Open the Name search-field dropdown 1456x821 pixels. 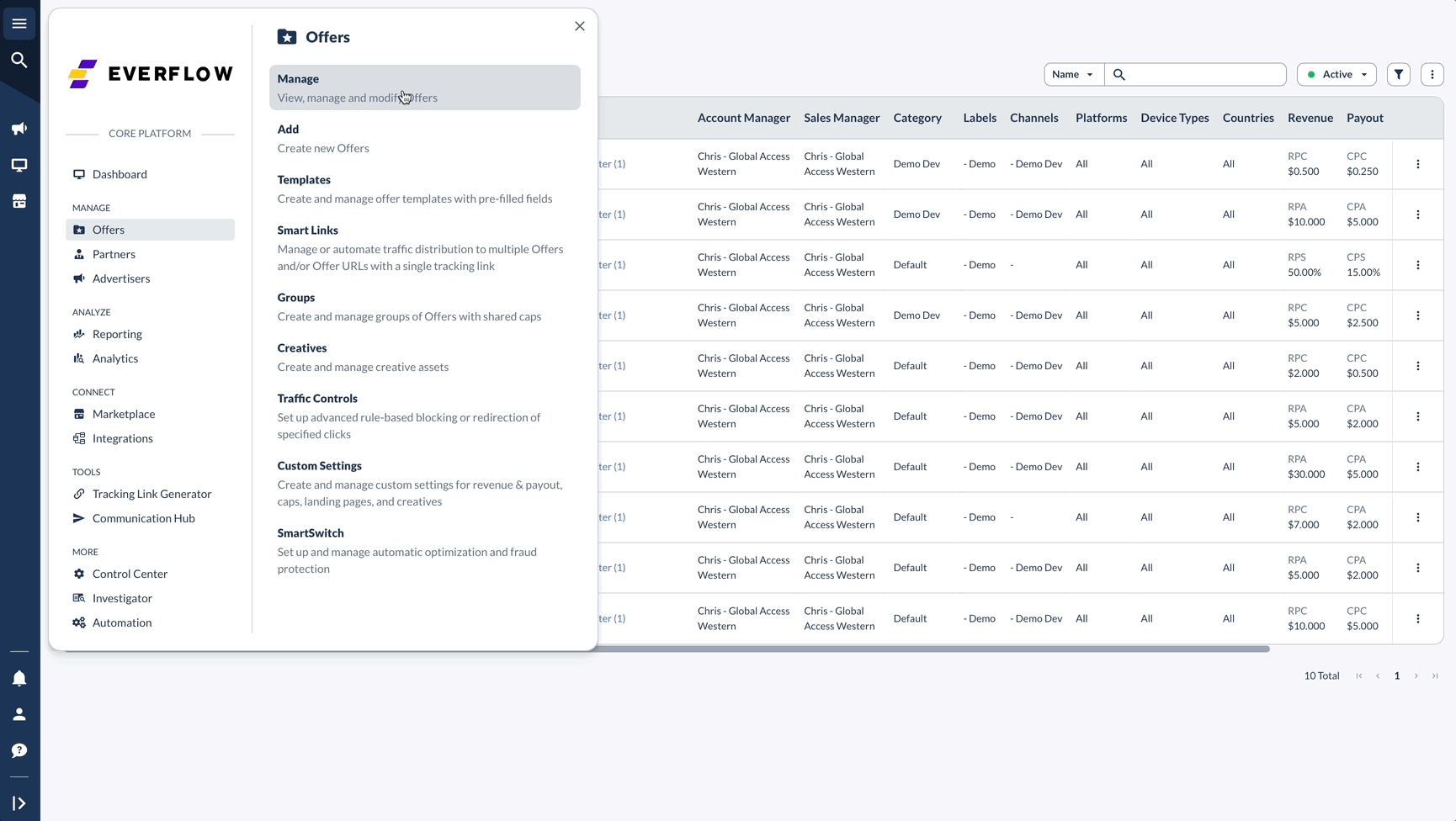[1074, 74]
